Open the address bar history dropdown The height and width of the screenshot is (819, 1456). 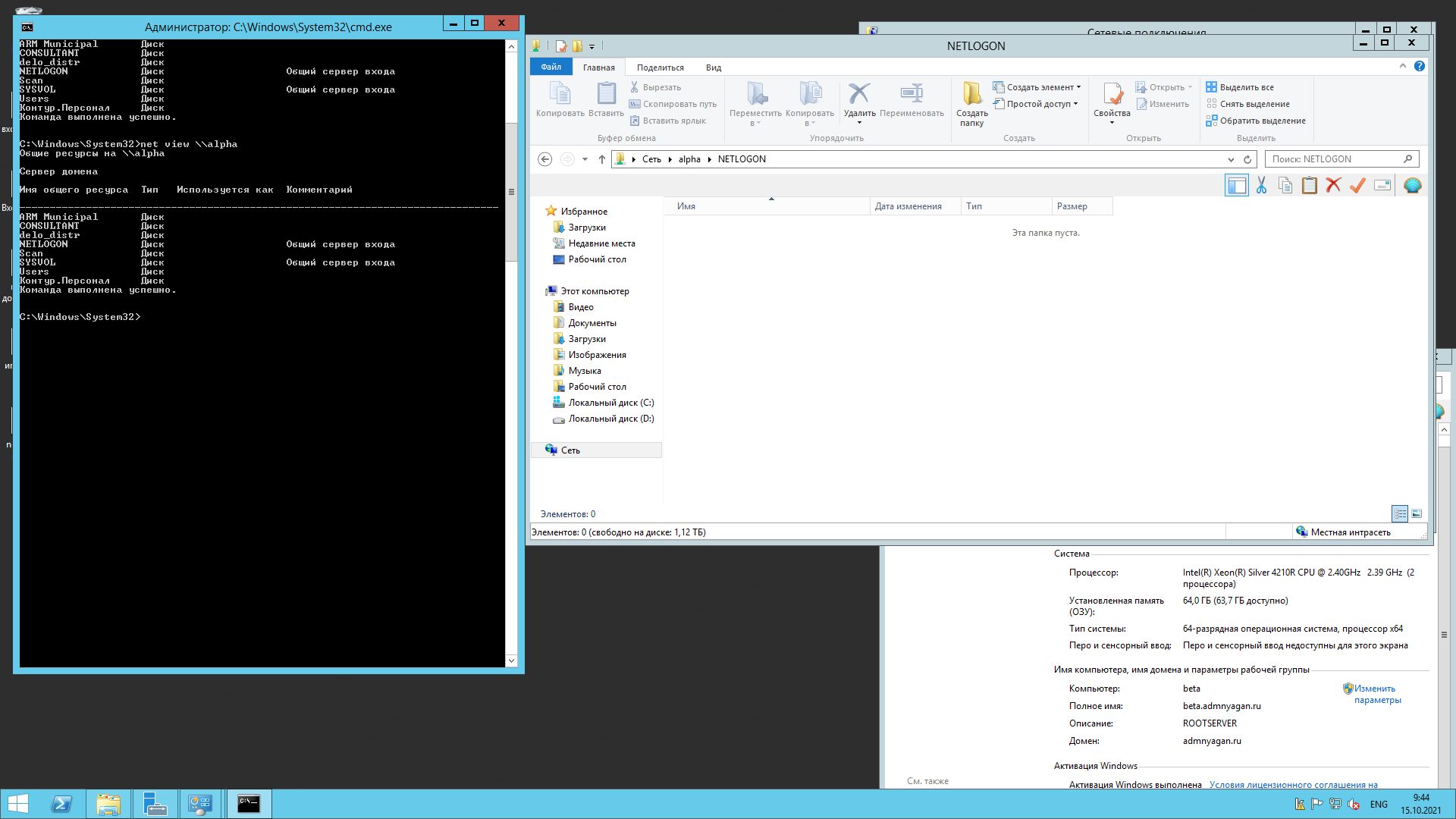coord(1231,159)
